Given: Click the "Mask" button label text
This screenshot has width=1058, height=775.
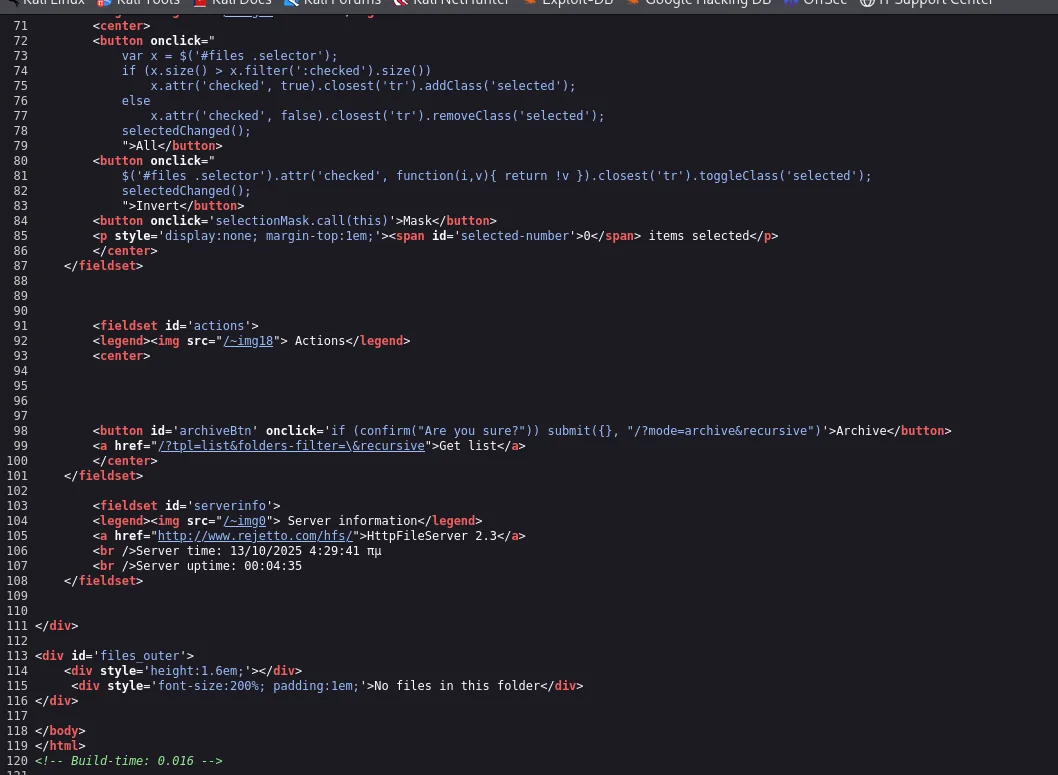Looking at the screenshot, I should point(418,221).
